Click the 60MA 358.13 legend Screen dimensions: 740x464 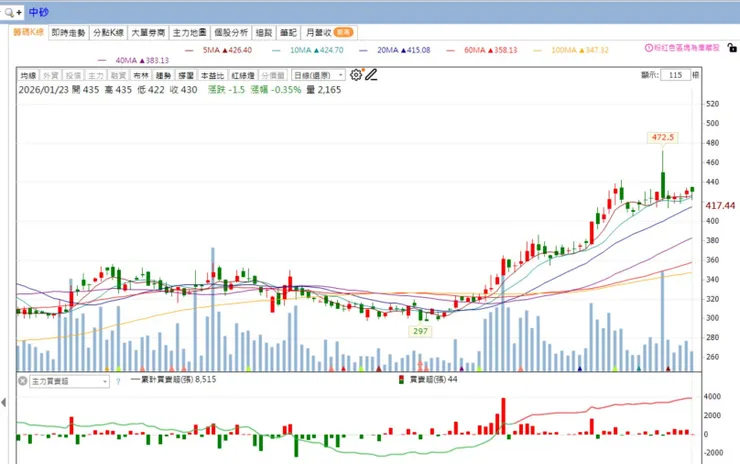pyautogui.click(x=482, y=50)
